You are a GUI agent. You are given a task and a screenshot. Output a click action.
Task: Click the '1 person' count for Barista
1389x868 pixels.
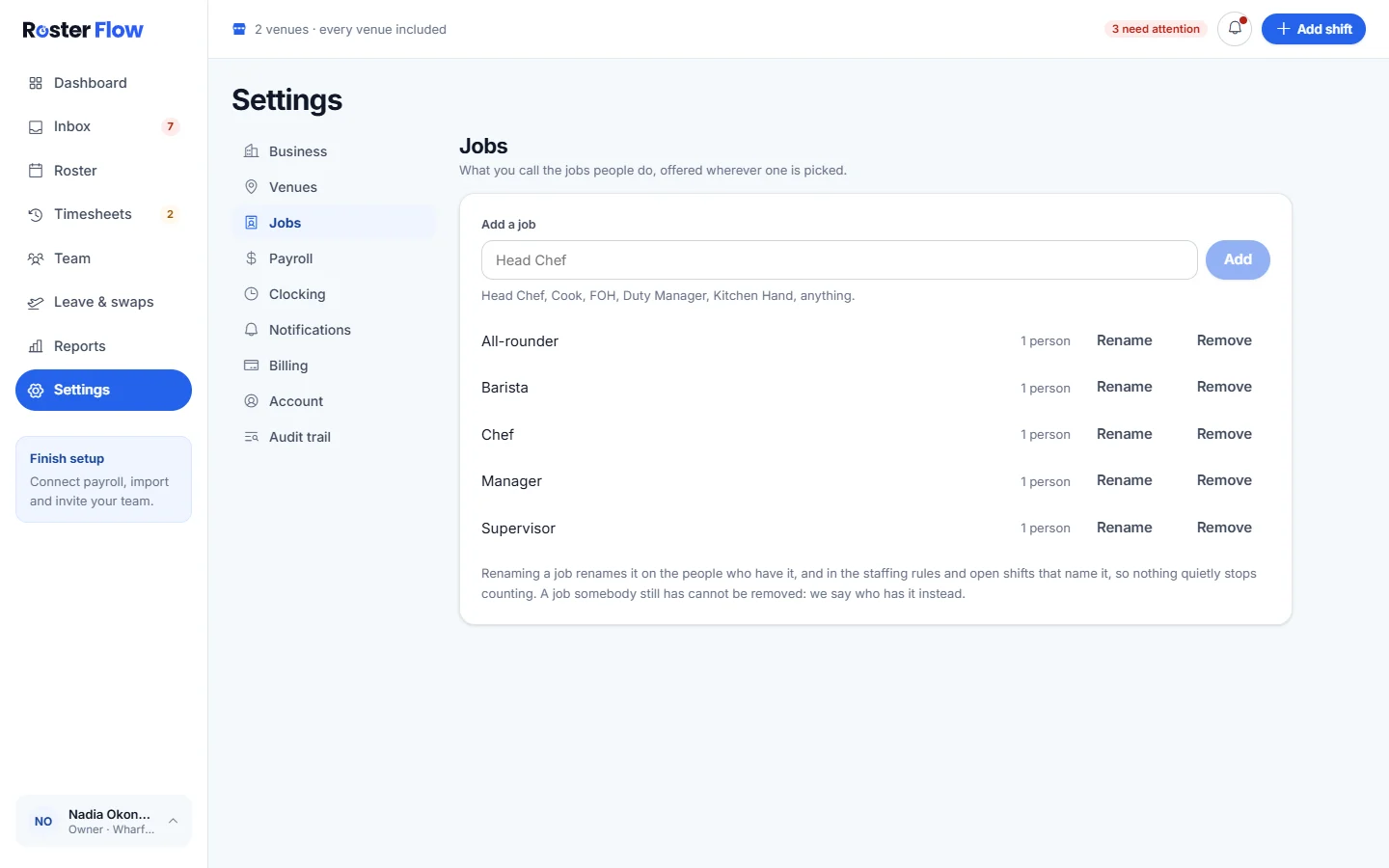pos(1046,388)
